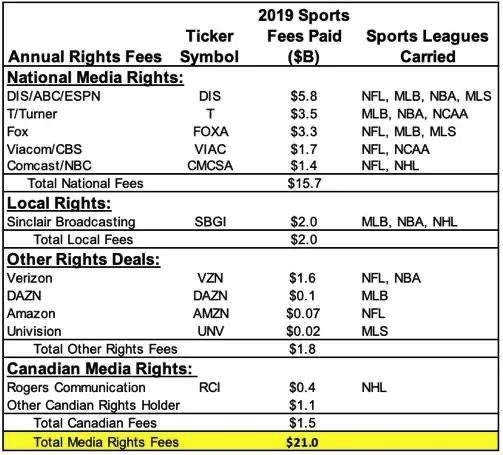The height and width of the screenshot is (455, 503).
Task: Click the Other Rights Deals heading
Action: click(x=83, y=260)
